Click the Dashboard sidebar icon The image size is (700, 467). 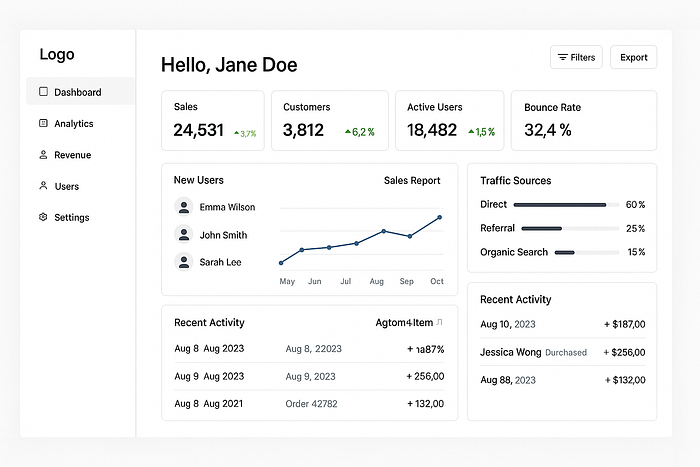click(43, 92)
